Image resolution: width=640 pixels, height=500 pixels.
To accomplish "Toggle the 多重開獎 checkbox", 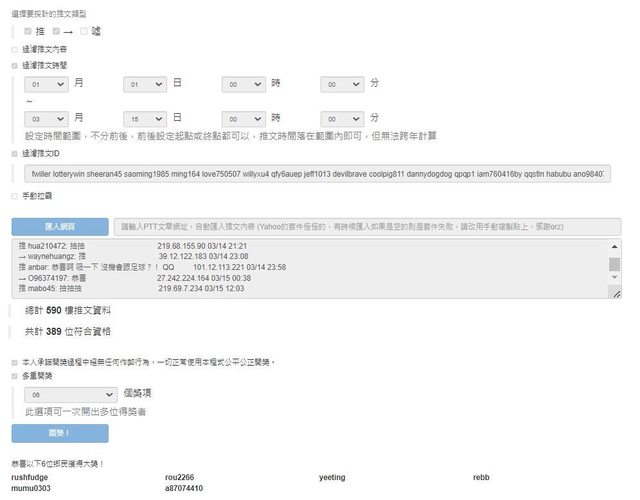I will click(14, 377).
